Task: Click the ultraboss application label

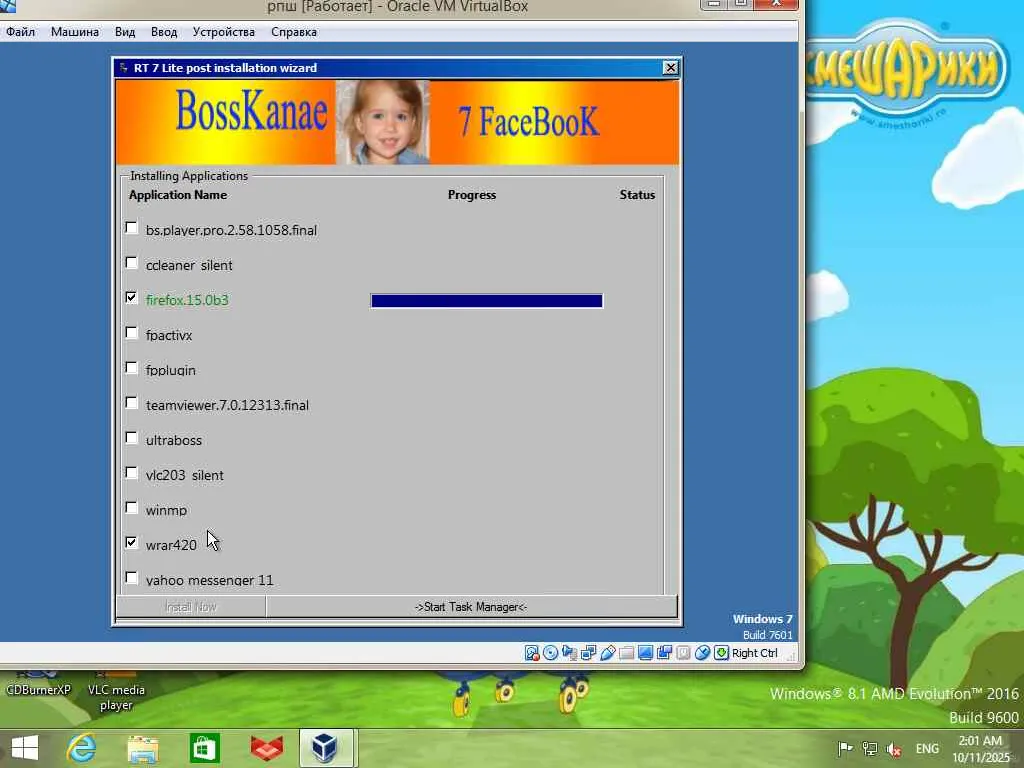Action: 174,440
